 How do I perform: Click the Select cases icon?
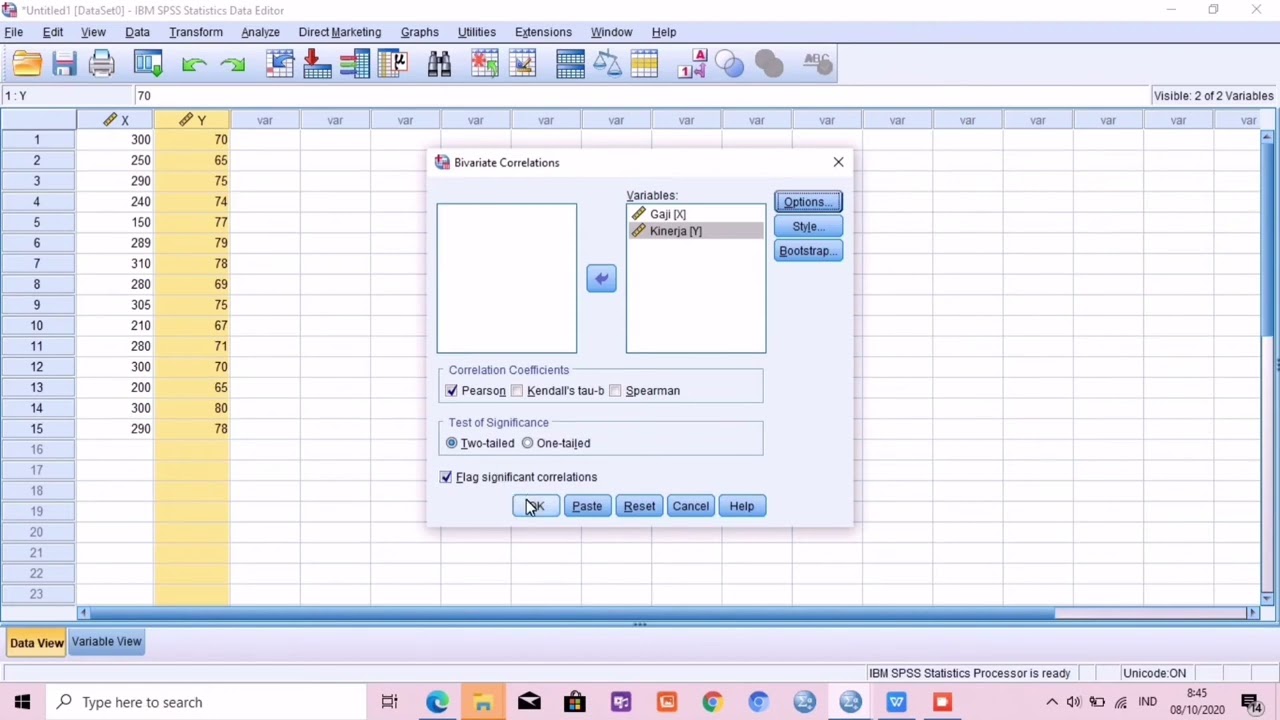point(645,65)
